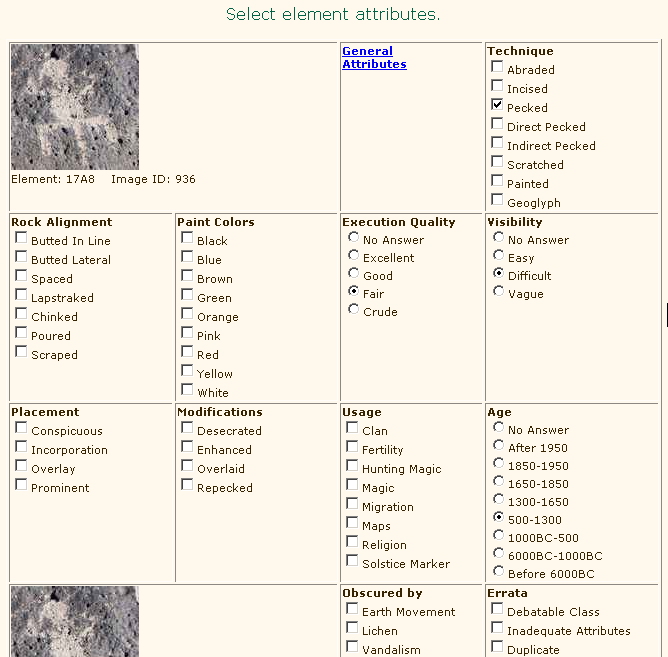668x657 pixels.
Task: Tick the Butted In Line checkbox
Action: 21,238
